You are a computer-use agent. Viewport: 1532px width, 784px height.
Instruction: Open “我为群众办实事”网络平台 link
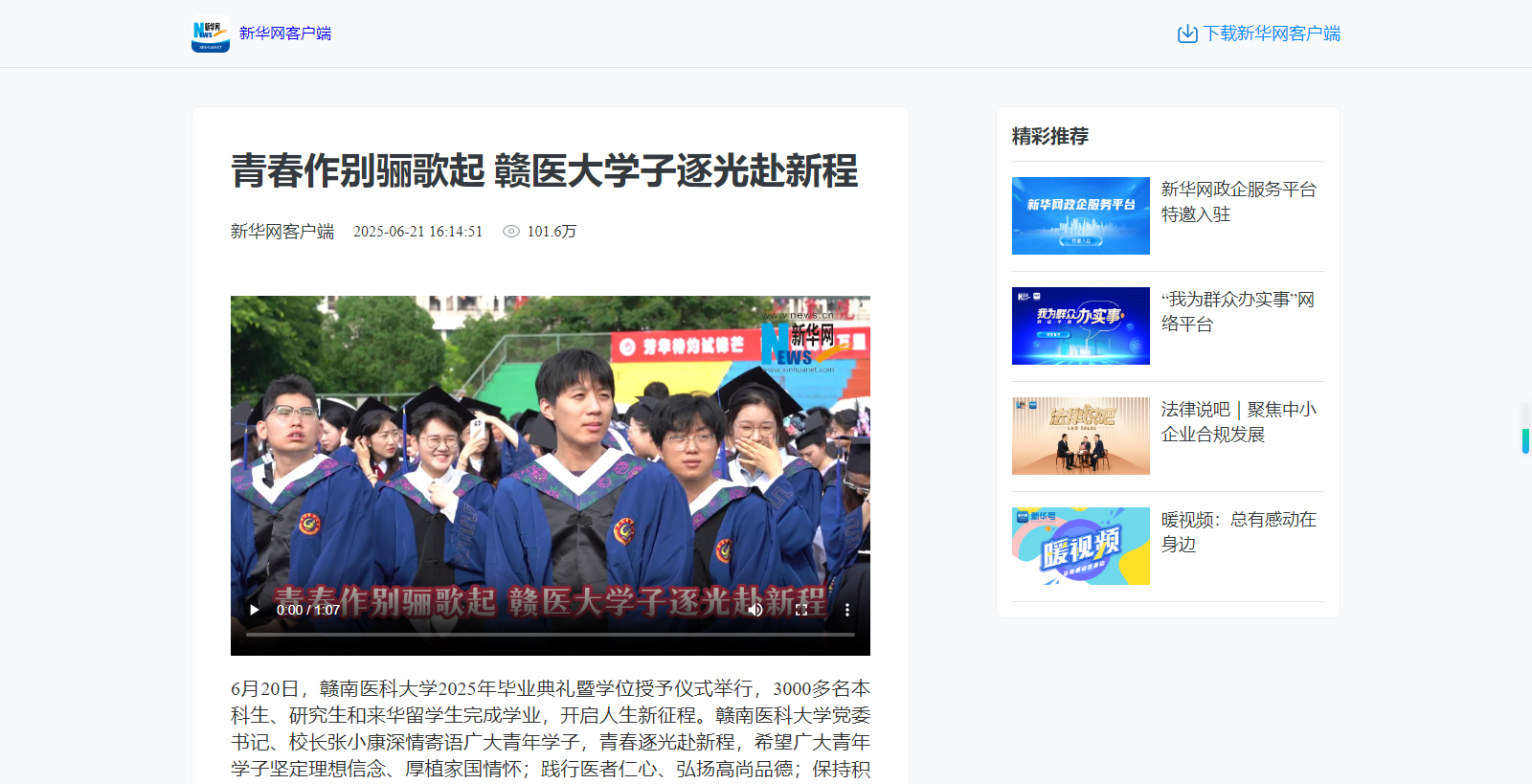click(x=1238, y=312)
